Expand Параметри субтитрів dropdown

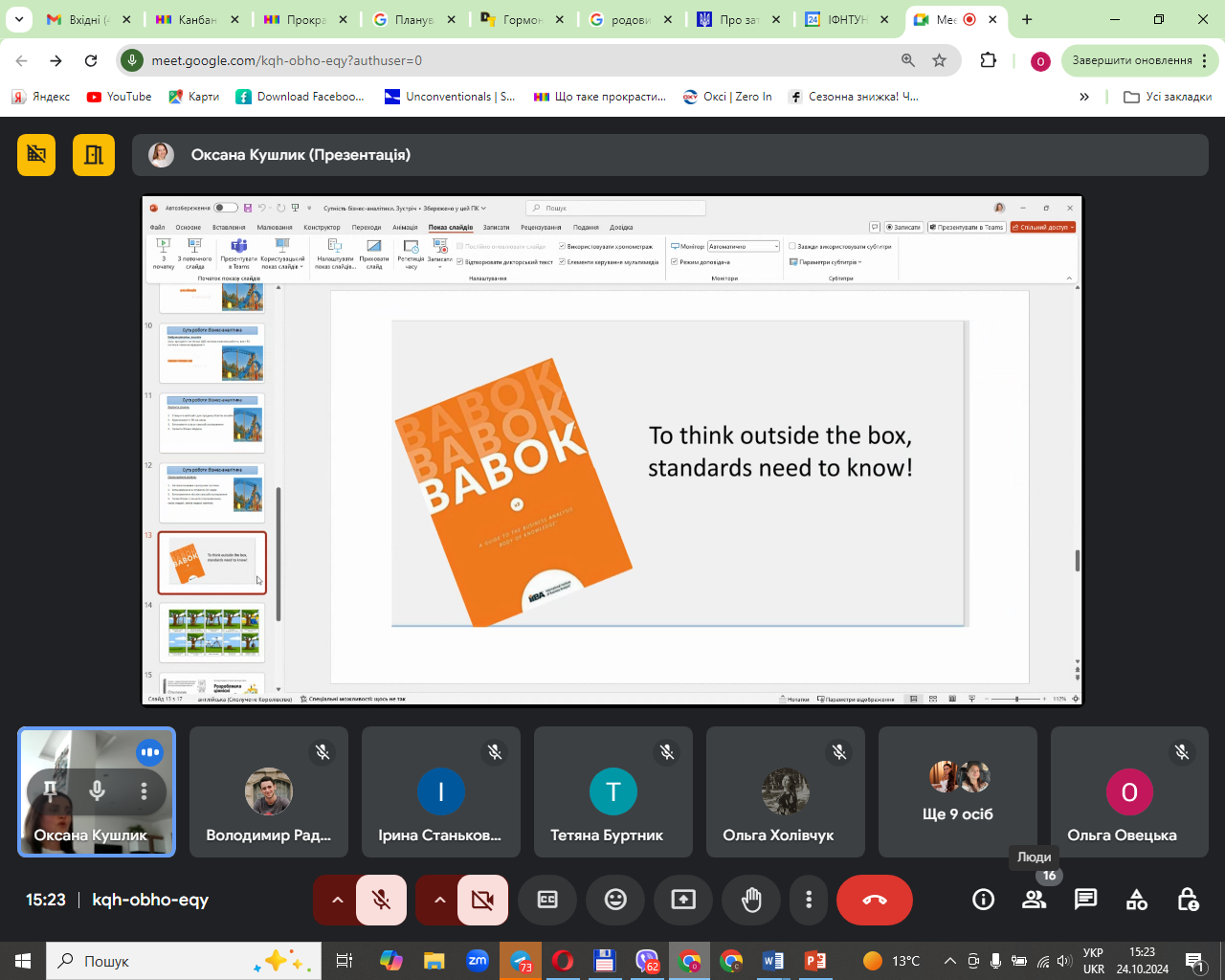click(826, 261)
